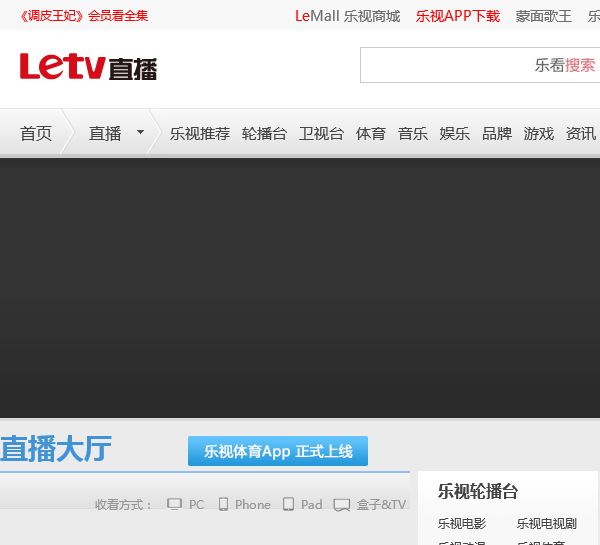
Task: Select the Pad viewing option label
Action: click(x=311, y=504)
